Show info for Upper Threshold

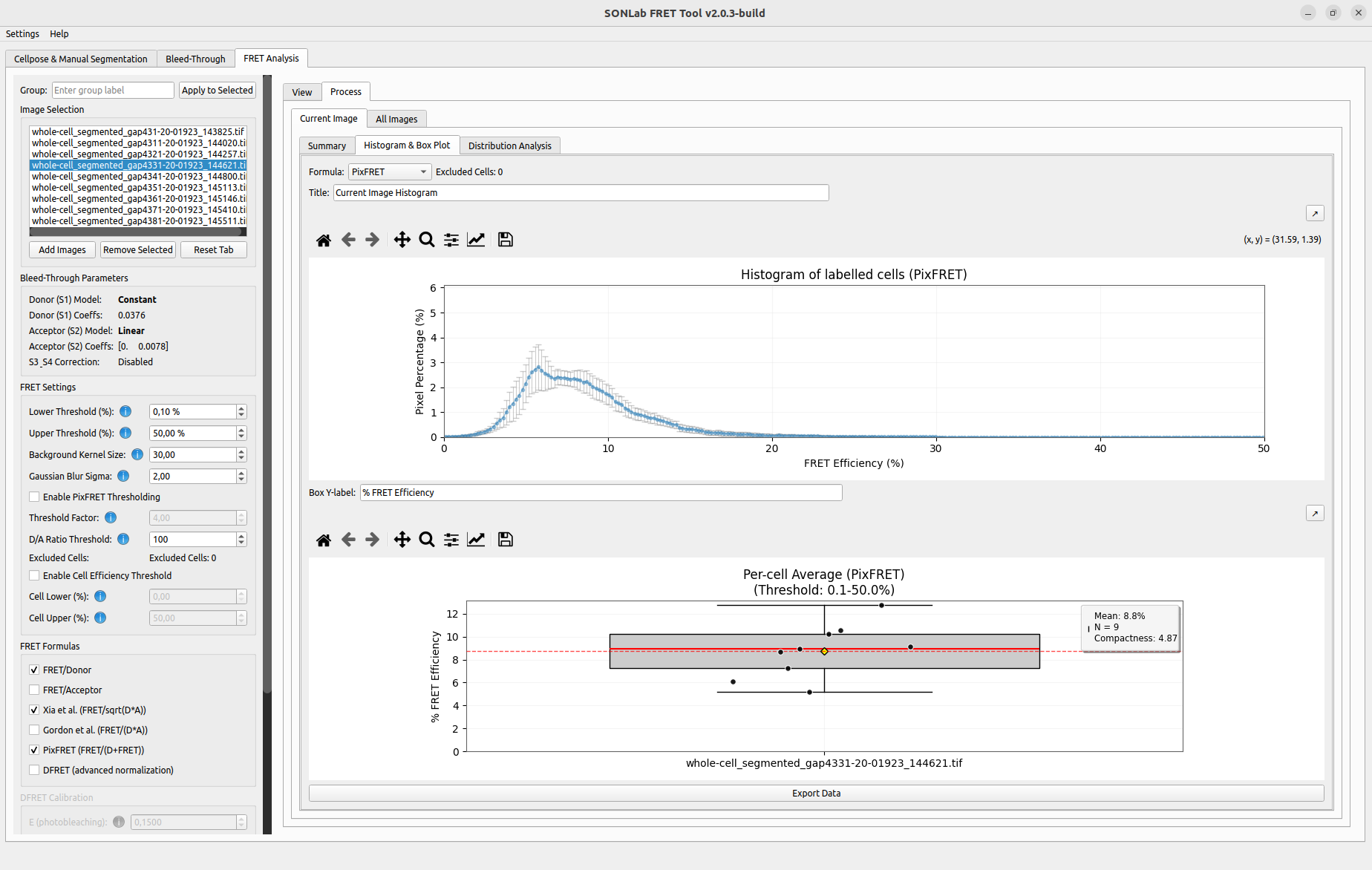pyautogui.click(x=125, y=433)
